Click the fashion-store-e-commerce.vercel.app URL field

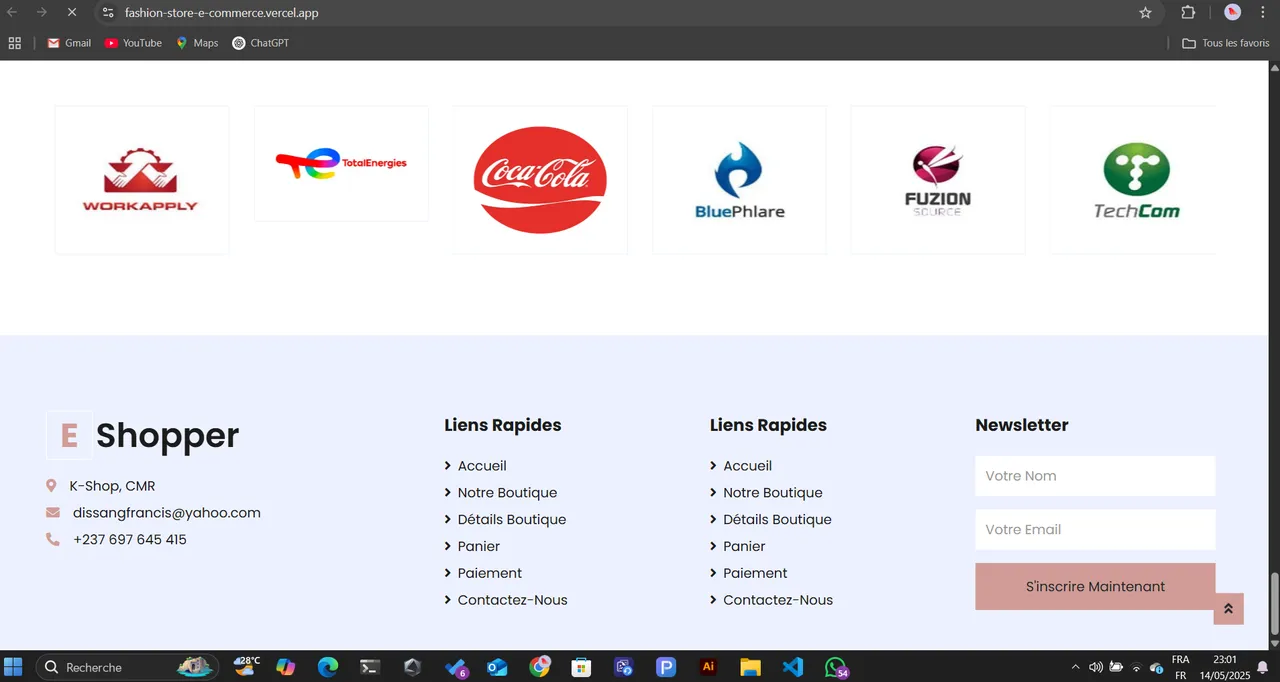coord(620,13)
